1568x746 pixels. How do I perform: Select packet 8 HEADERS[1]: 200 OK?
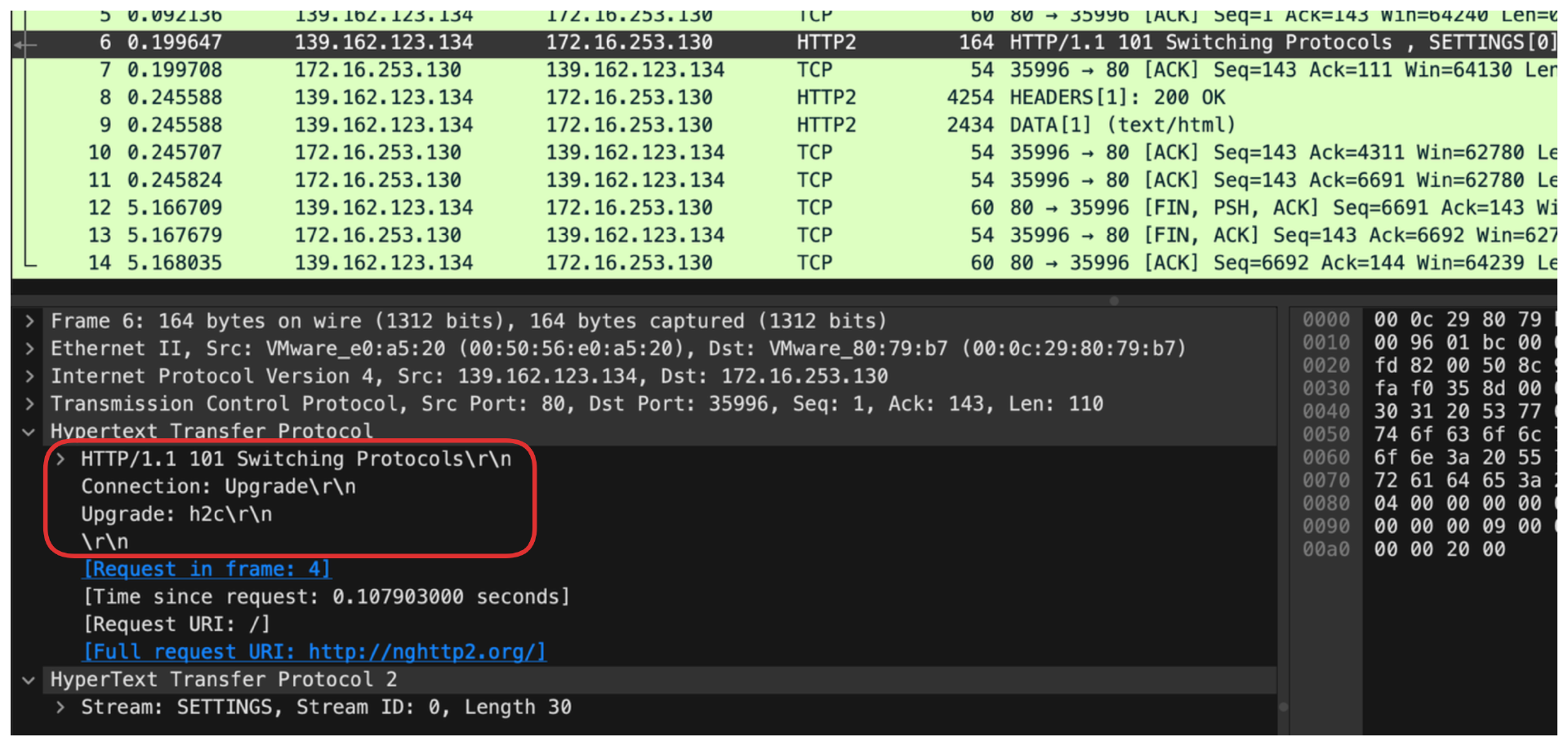pos(784,98)
